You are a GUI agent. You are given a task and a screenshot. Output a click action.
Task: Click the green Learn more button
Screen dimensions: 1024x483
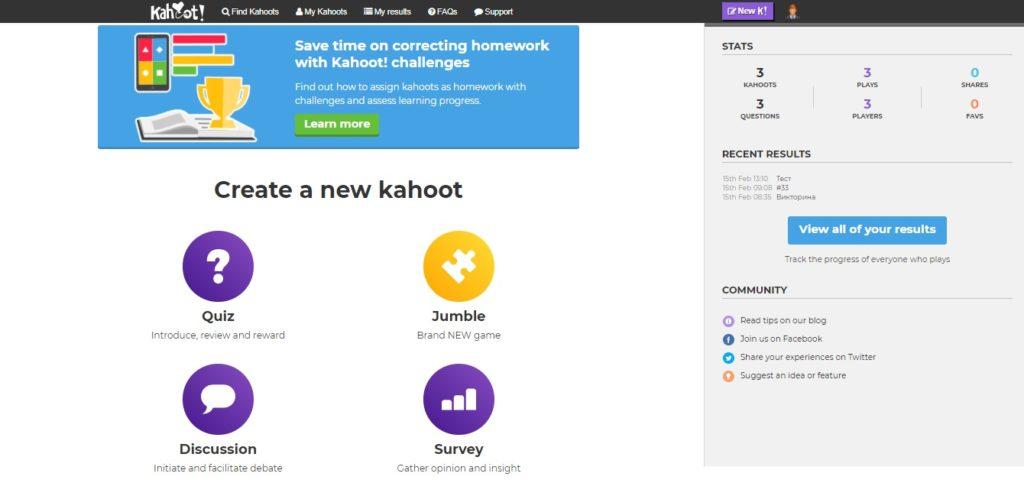coord(337,124)
